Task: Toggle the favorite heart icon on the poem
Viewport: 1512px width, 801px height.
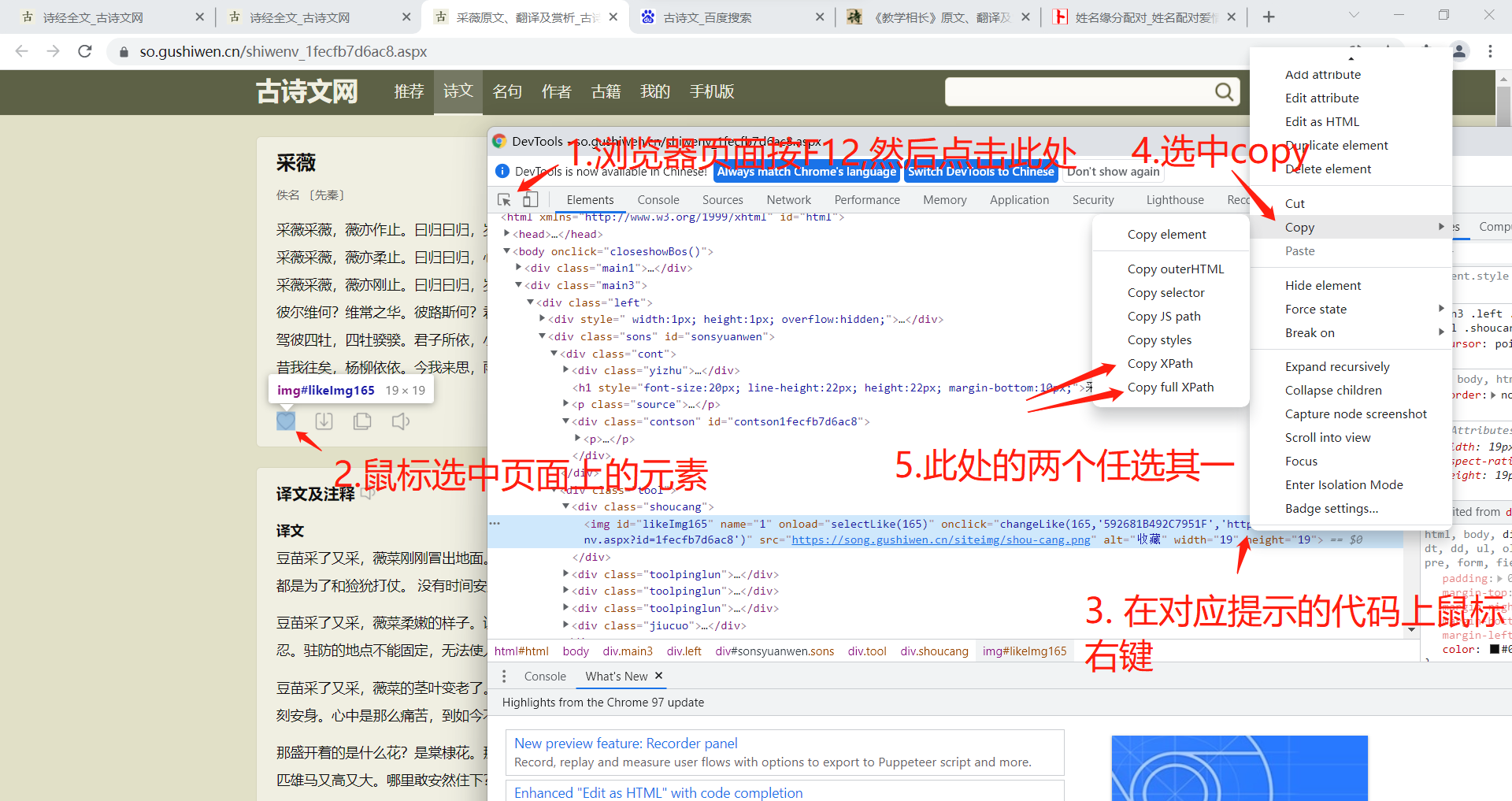Action: pyautogui.click(x=286, y=421)
